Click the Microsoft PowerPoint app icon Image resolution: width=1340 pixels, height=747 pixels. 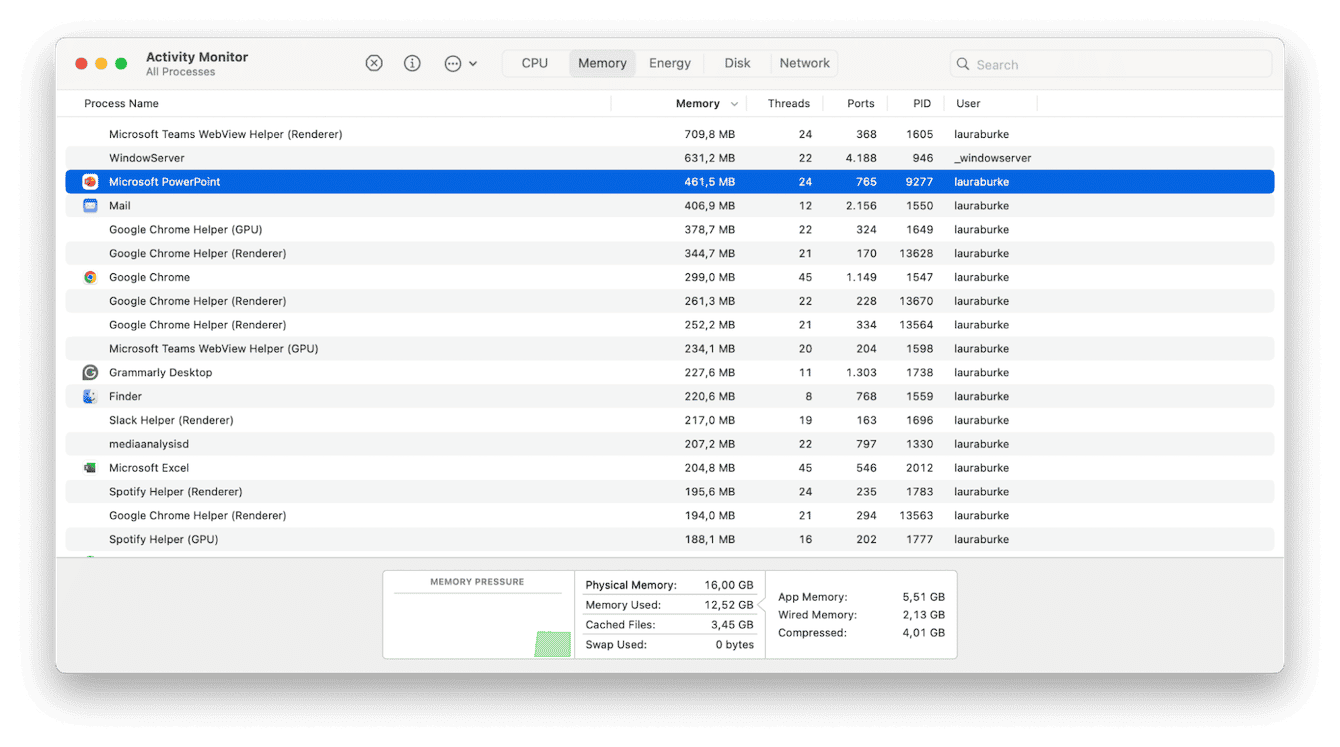(89, 181)
